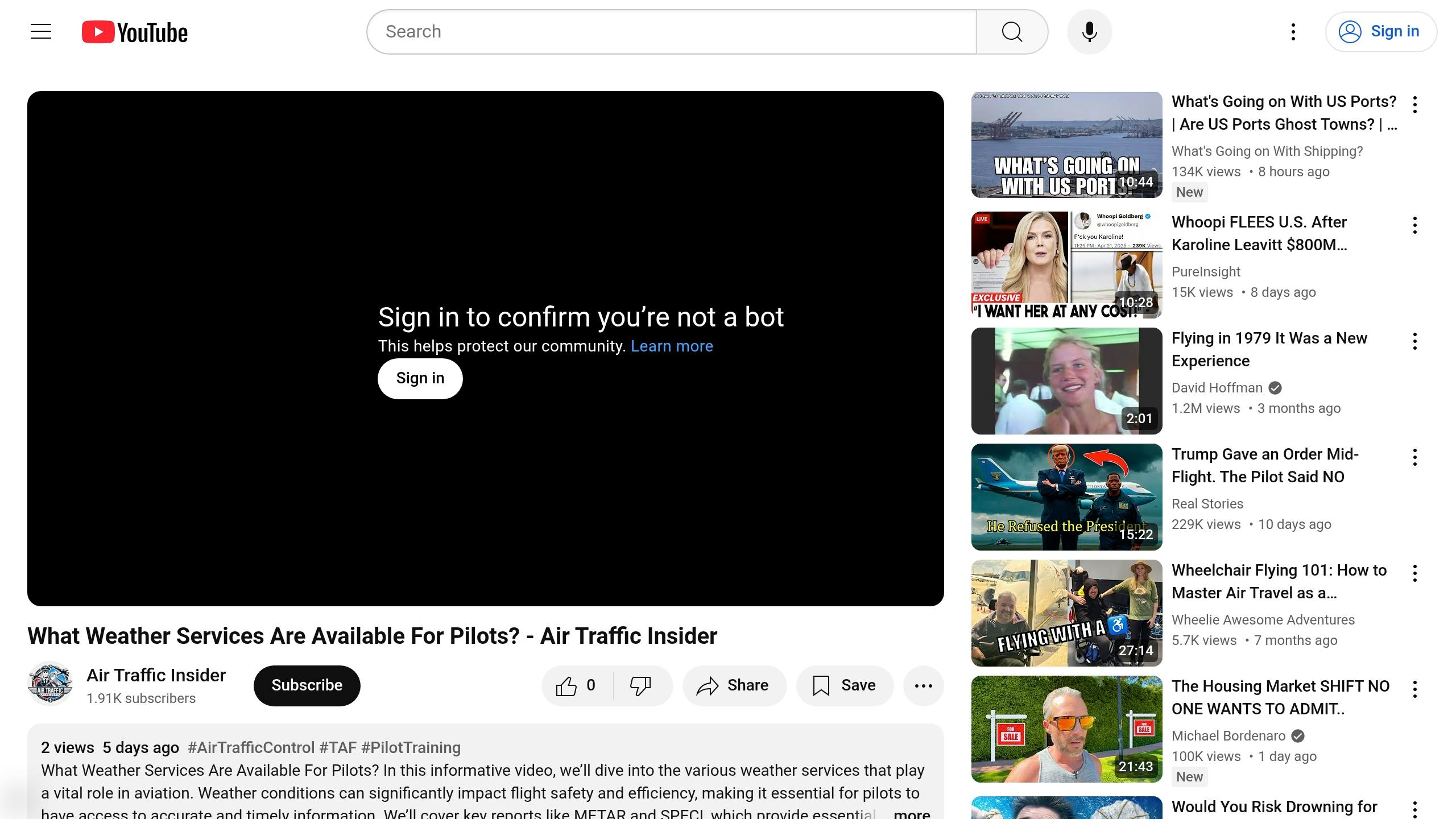
Task: Click title Would You Risk Drowning for
Action: pyautogui.click(x=1275, y=807)
